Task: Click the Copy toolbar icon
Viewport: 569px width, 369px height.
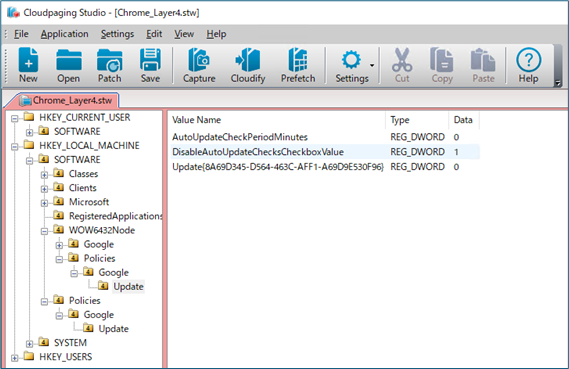Action: [442, 60]
